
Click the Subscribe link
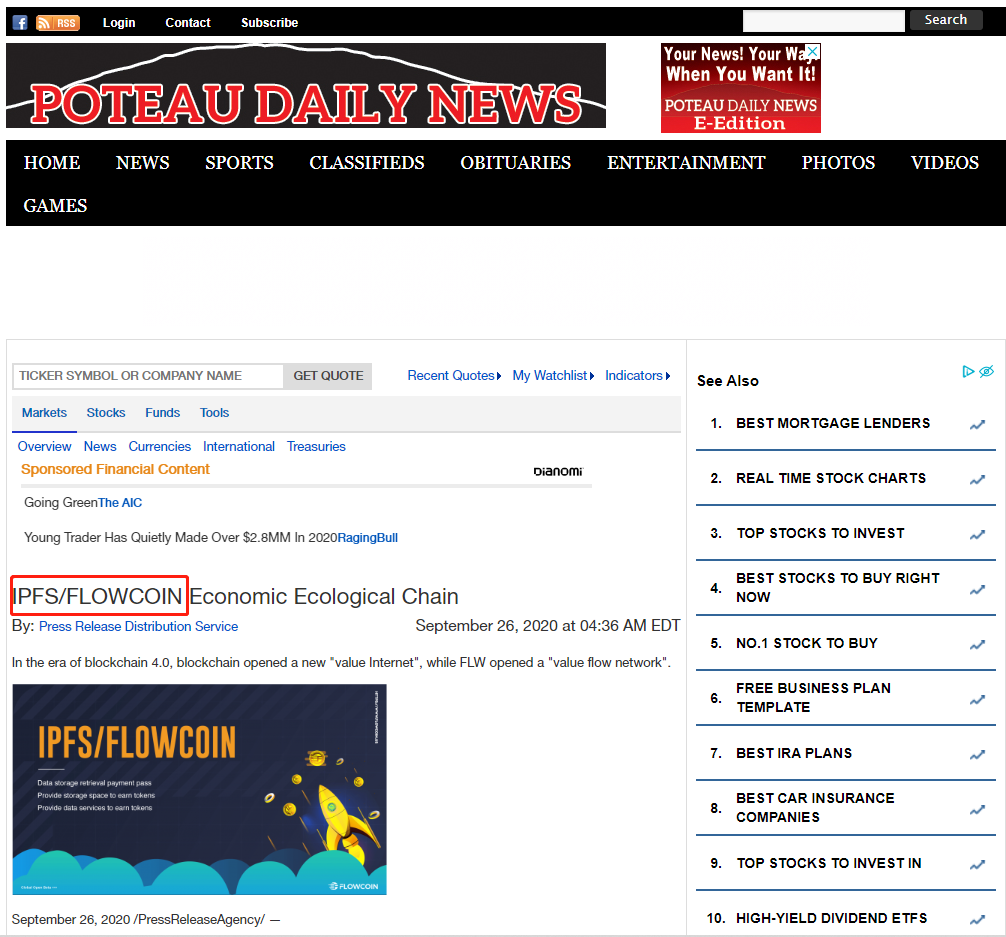(x=269, y=23)
